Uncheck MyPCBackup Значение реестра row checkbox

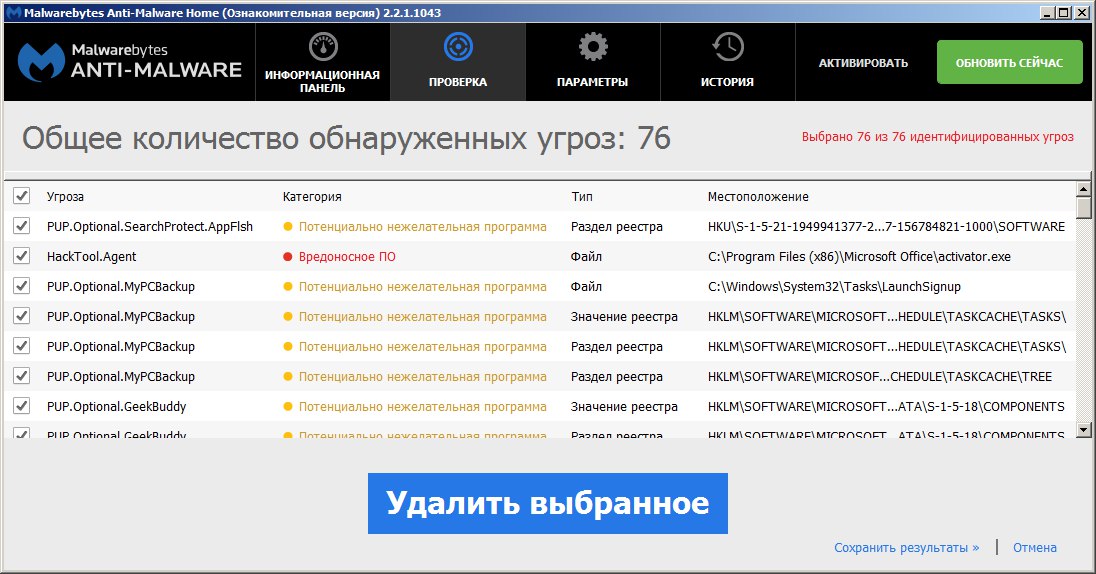[x=22, y=316]
